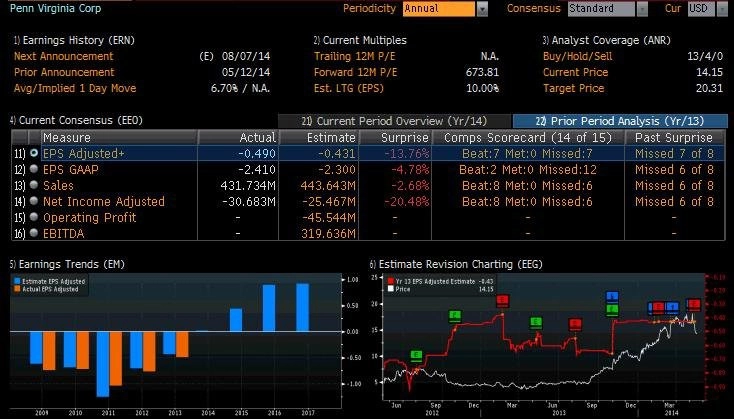The width and height of the screenshot is (734, 419).
Task: Click the Missed 7 of 8 past surprise cell
Action: tap(675, 153)
